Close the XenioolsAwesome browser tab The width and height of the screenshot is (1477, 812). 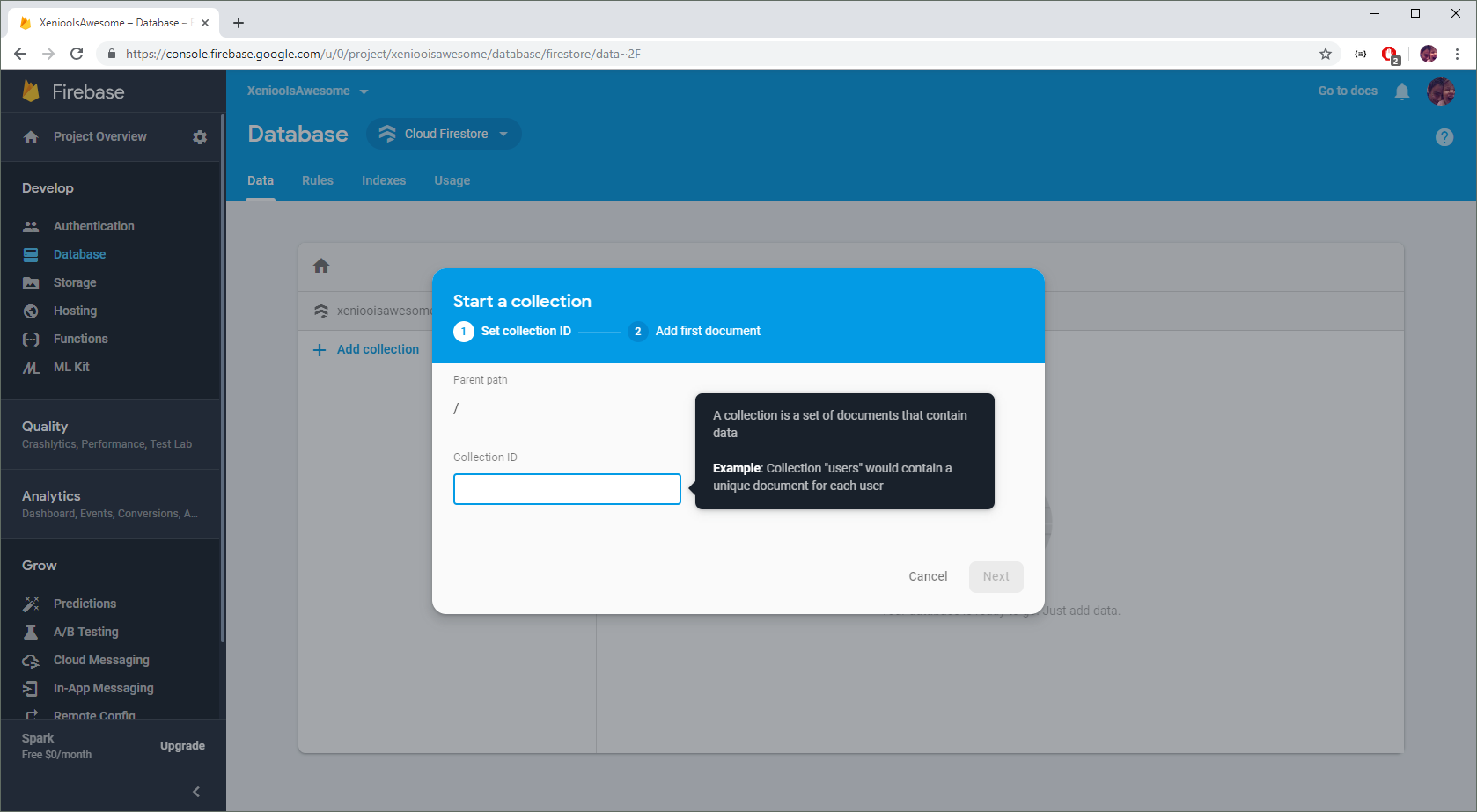pos(205,23)
